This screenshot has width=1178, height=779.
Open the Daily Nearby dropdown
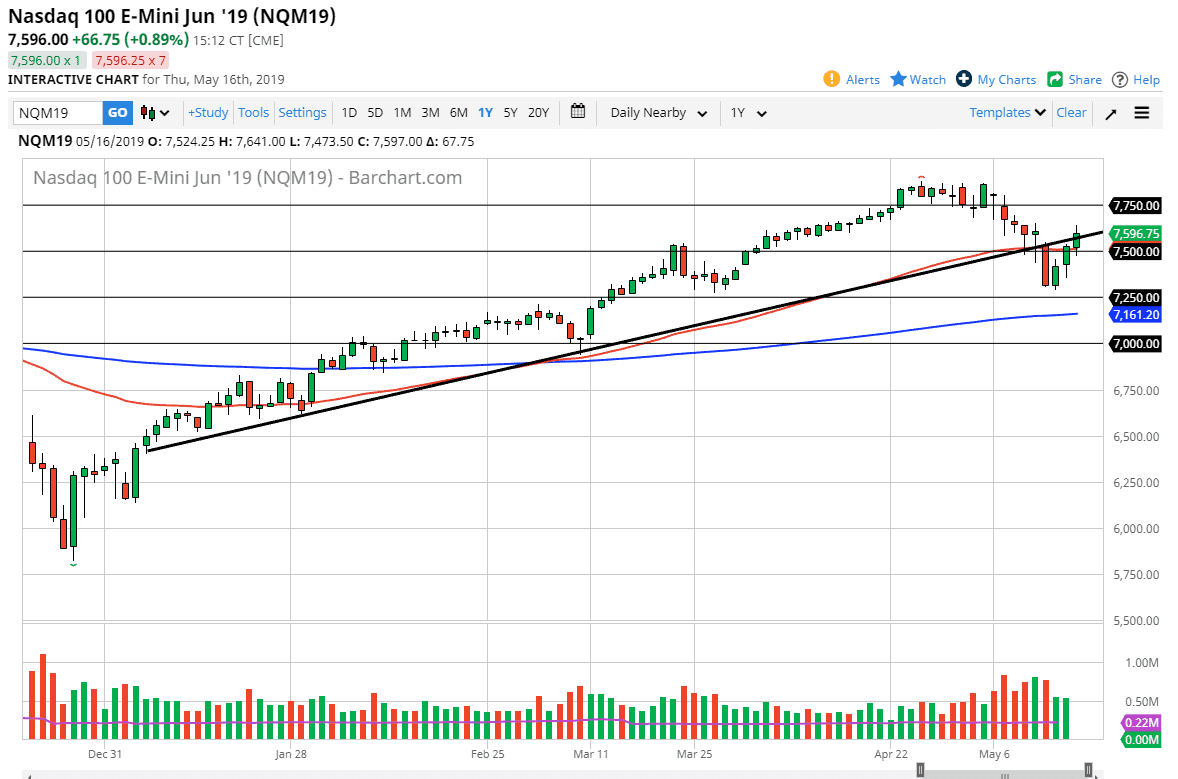pos(657,113)
